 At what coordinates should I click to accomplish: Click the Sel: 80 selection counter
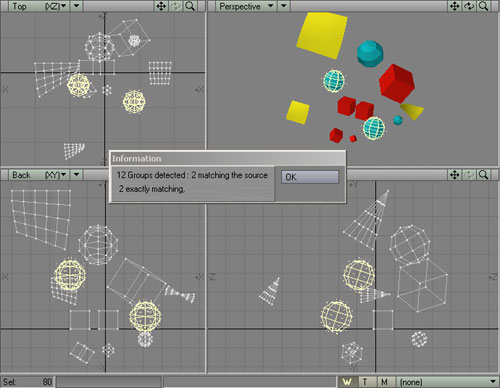(x=28, y=382)
